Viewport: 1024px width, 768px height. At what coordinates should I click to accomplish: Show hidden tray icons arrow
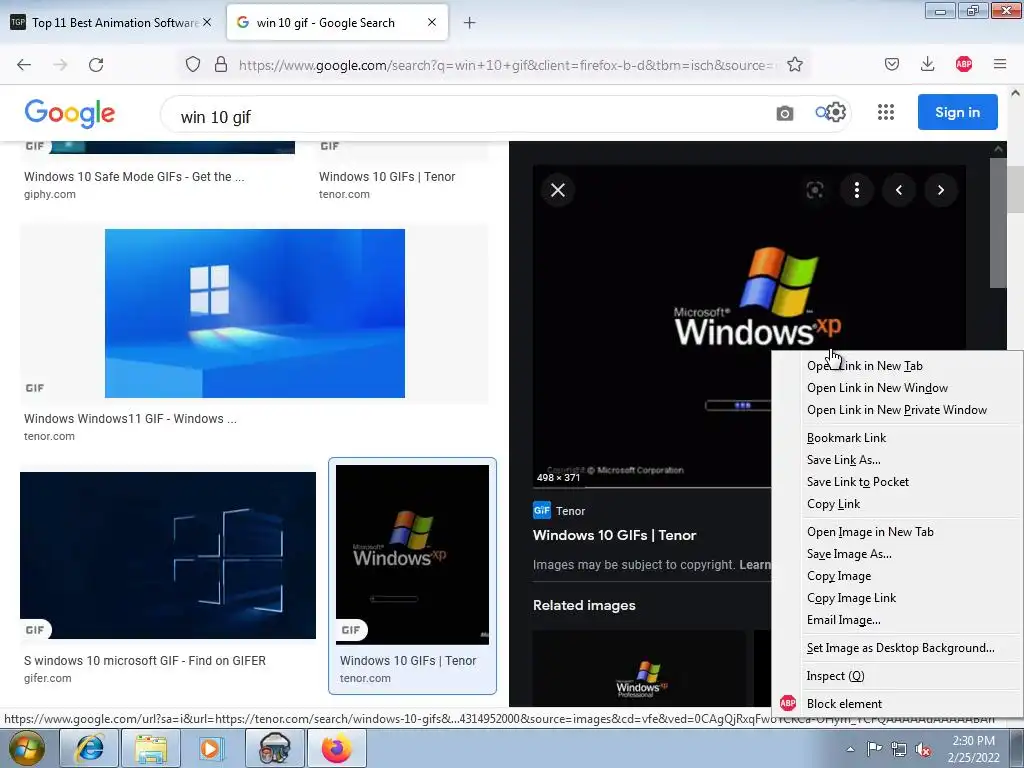coord(850,749)
